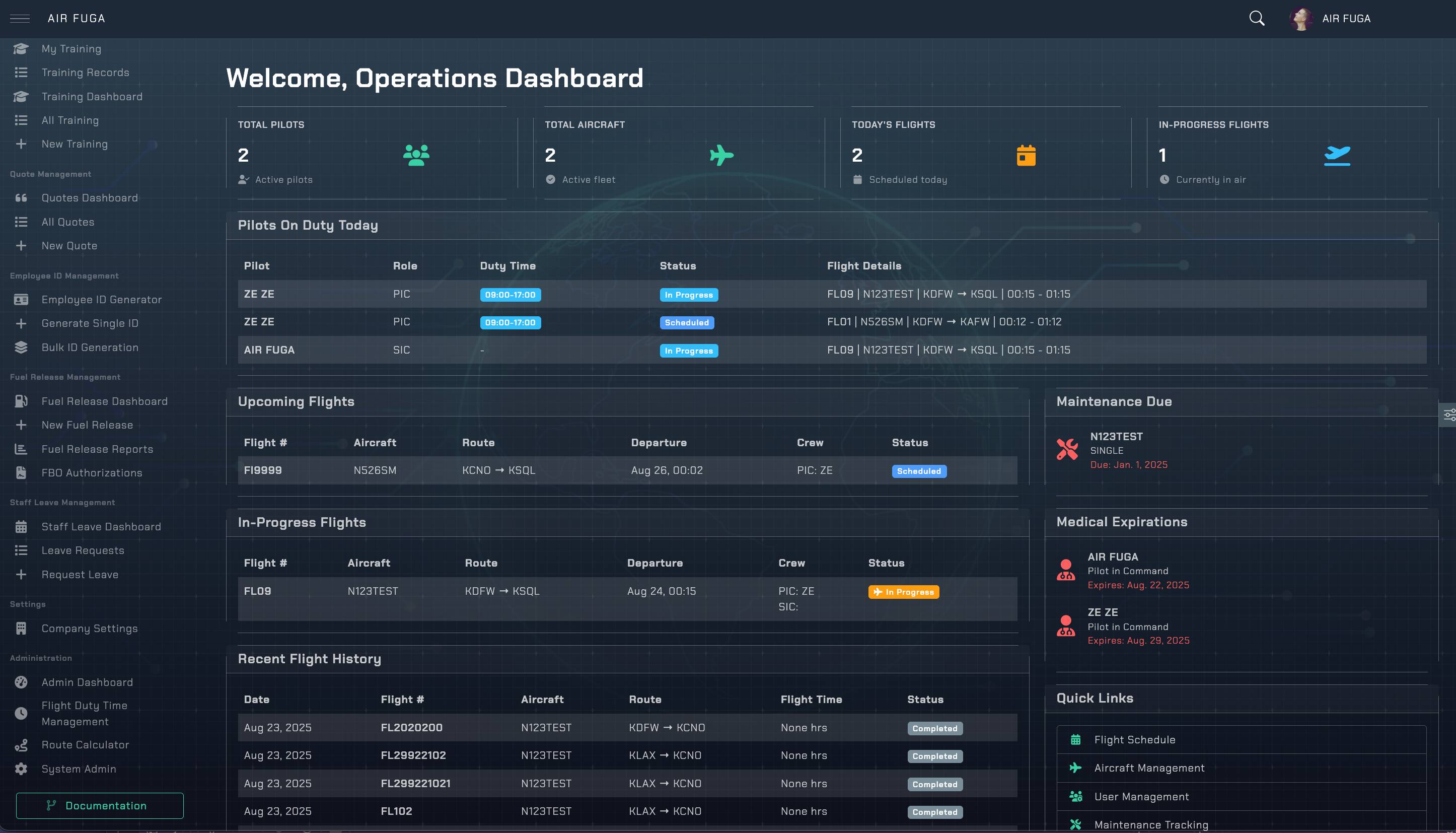Open the hamburger menu icon

pyautogui.click(x=20, y=18)
